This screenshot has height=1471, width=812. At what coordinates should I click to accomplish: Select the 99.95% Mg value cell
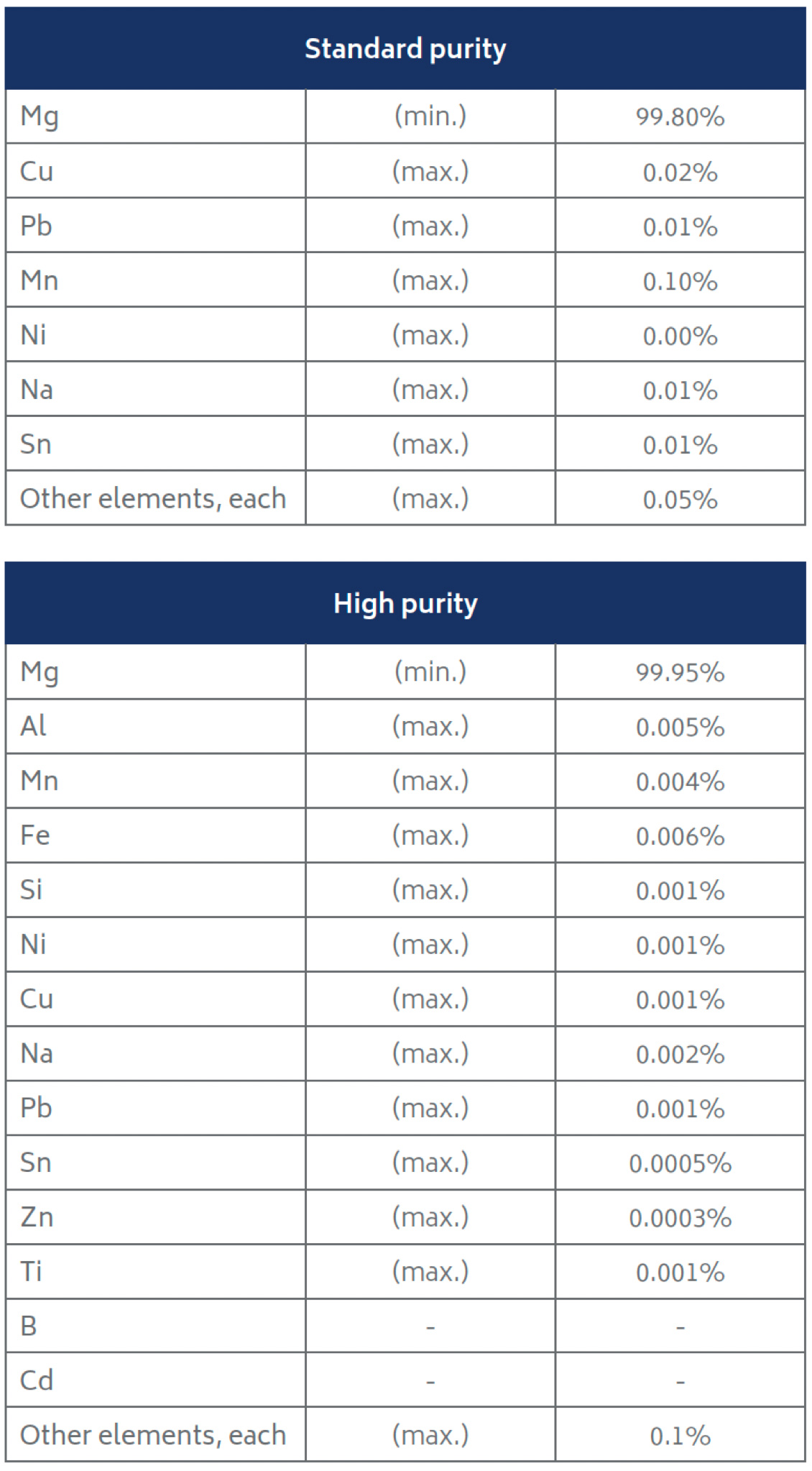[680, 673]
